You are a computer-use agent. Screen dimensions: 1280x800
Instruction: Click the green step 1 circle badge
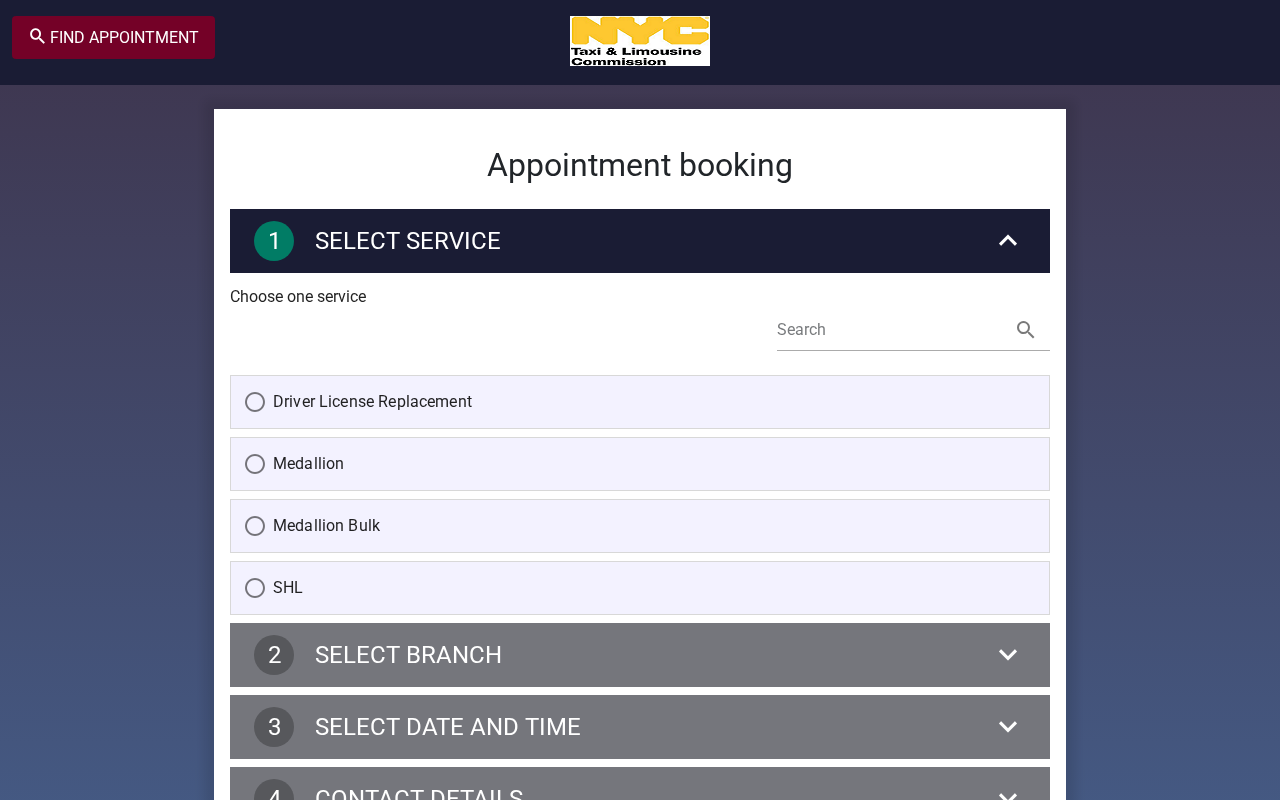tap(274, 241)
